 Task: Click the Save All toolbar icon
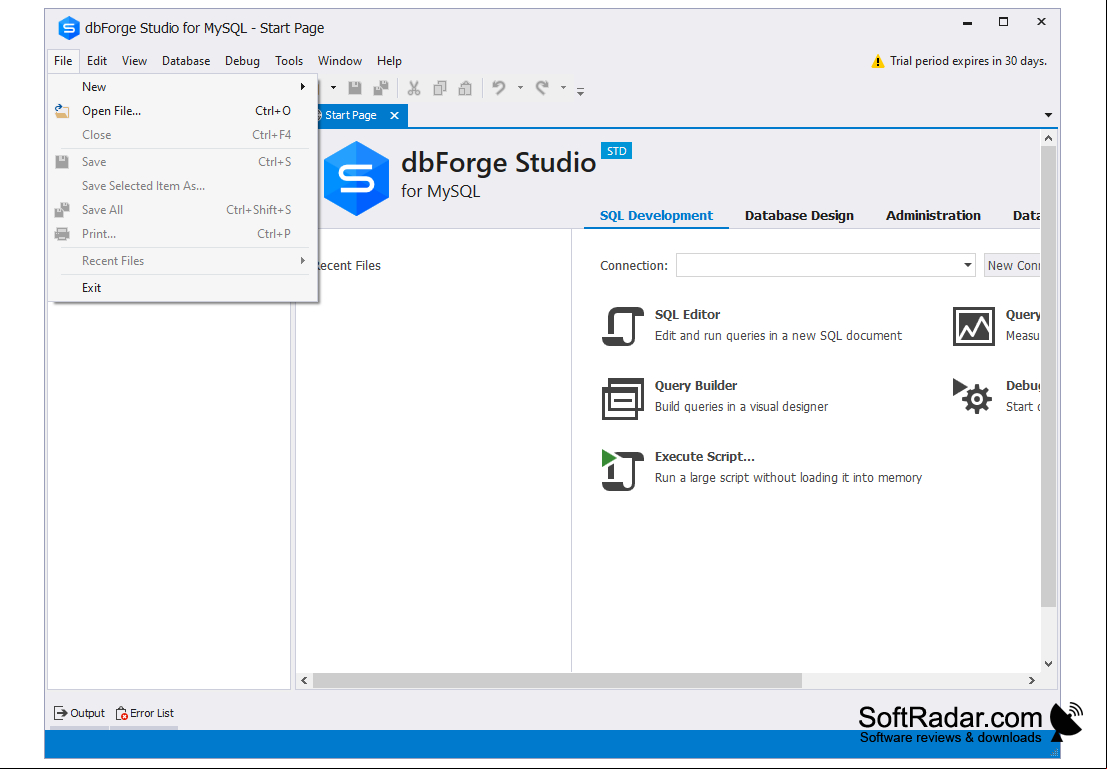(381, 88)
